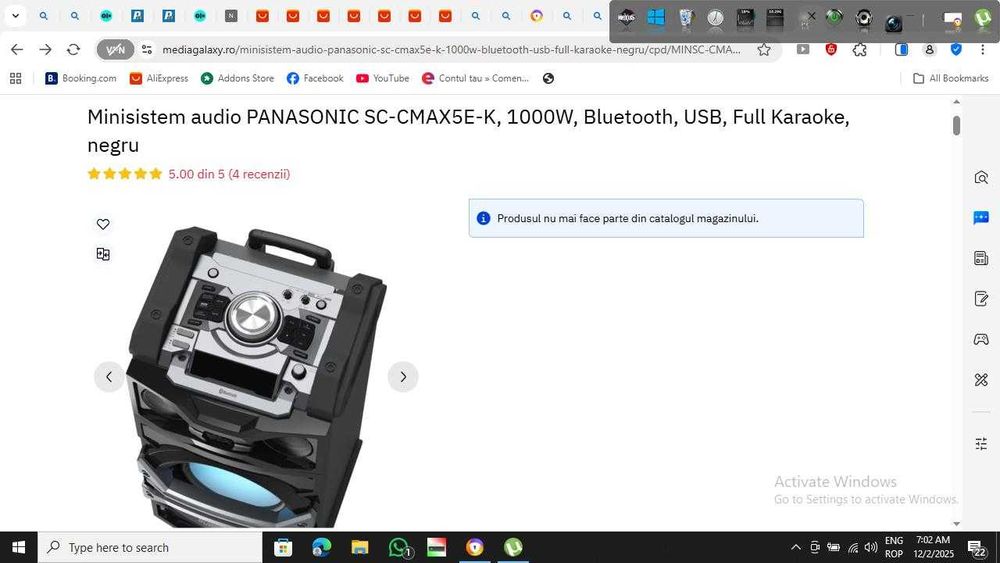Image resolution: width=1000 pixels, height=563 pixels.
Task: Open the sidebar customize sliders icon
Action: [x=981, y=443]
